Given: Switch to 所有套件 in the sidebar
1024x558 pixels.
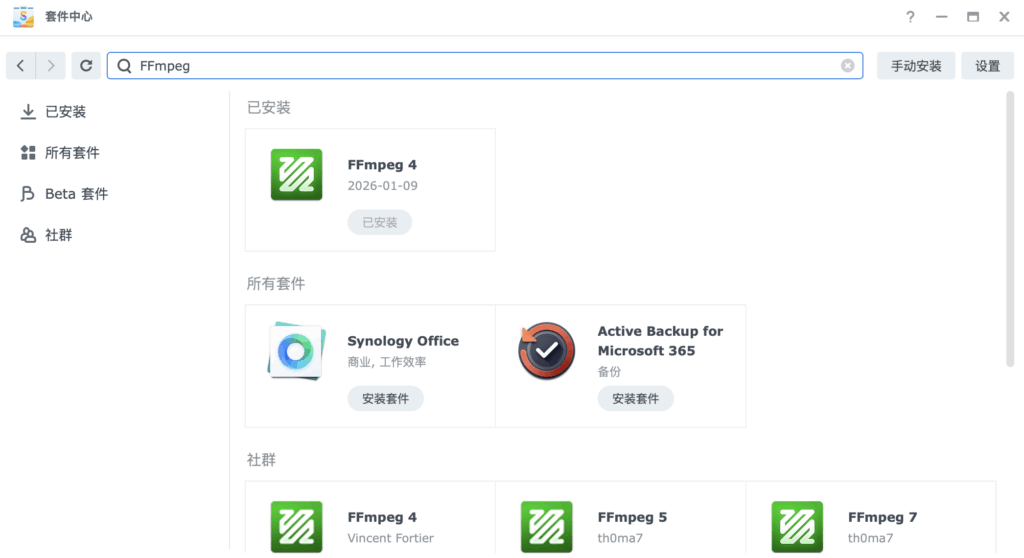Looking at the screenshot, I should pyautogui.click(x=71, y=153).
